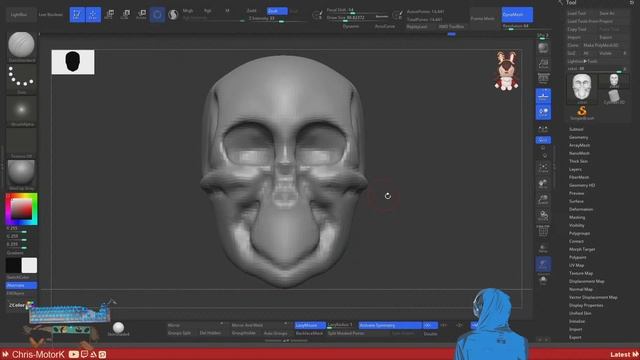Click the Frame Mesh button
The height and width of the screenshot is (360, 640).
[483, 18]
